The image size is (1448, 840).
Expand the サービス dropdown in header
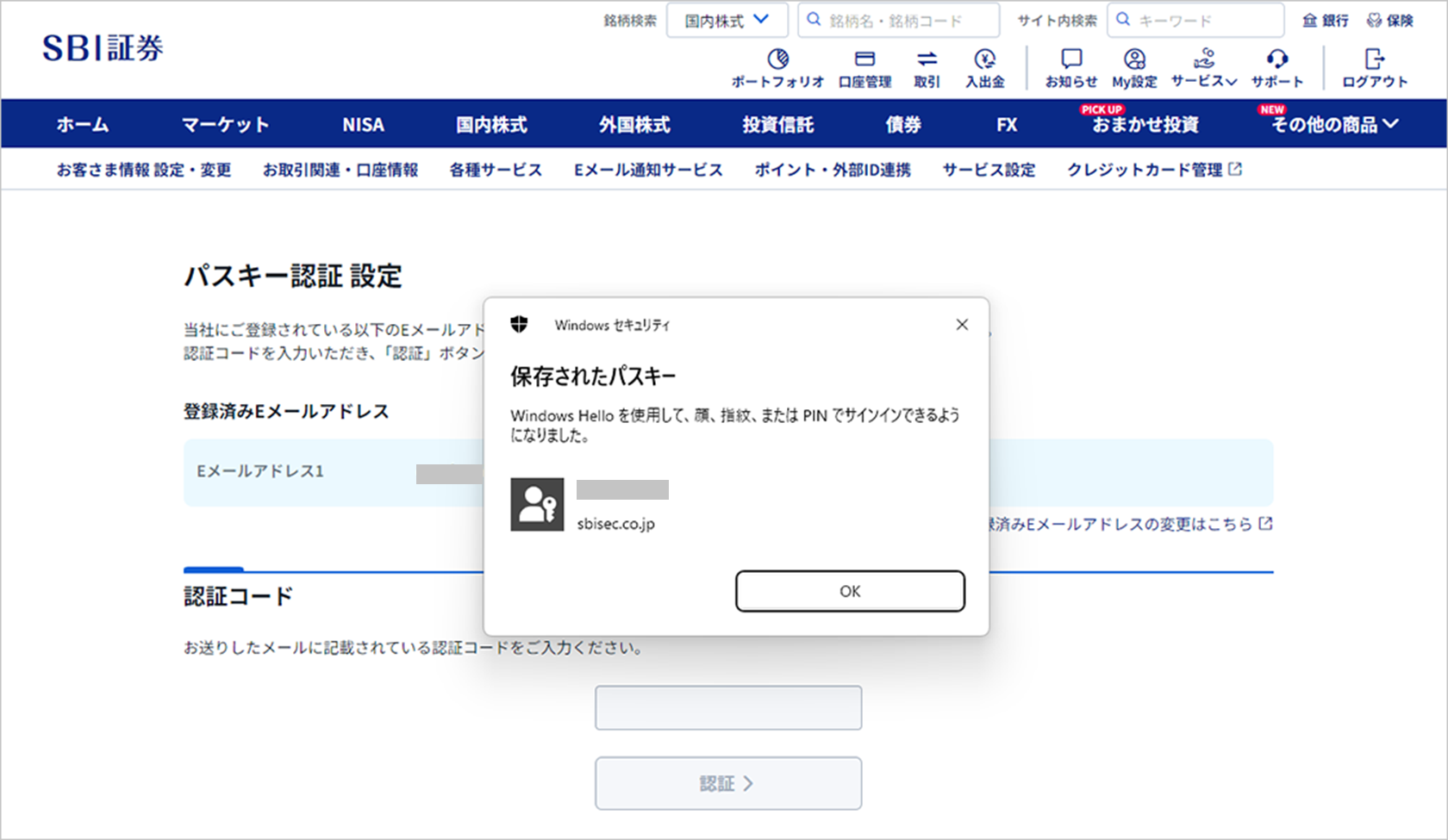(1204, 68)
